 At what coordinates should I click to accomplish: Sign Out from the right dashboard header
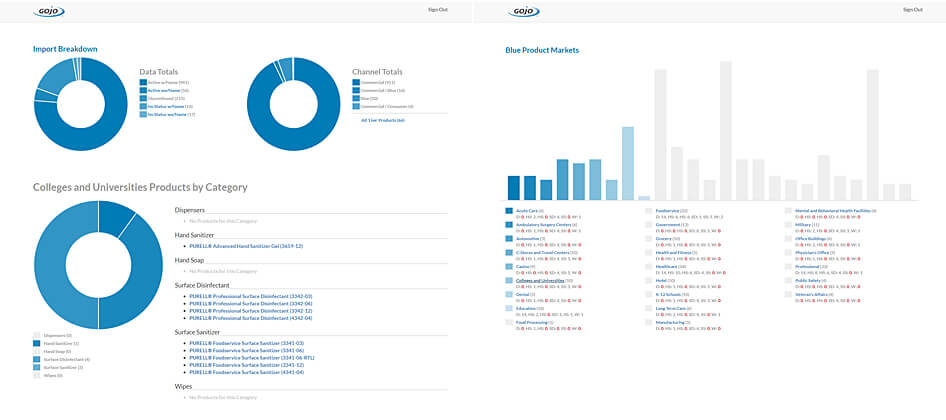pos(911,9)
